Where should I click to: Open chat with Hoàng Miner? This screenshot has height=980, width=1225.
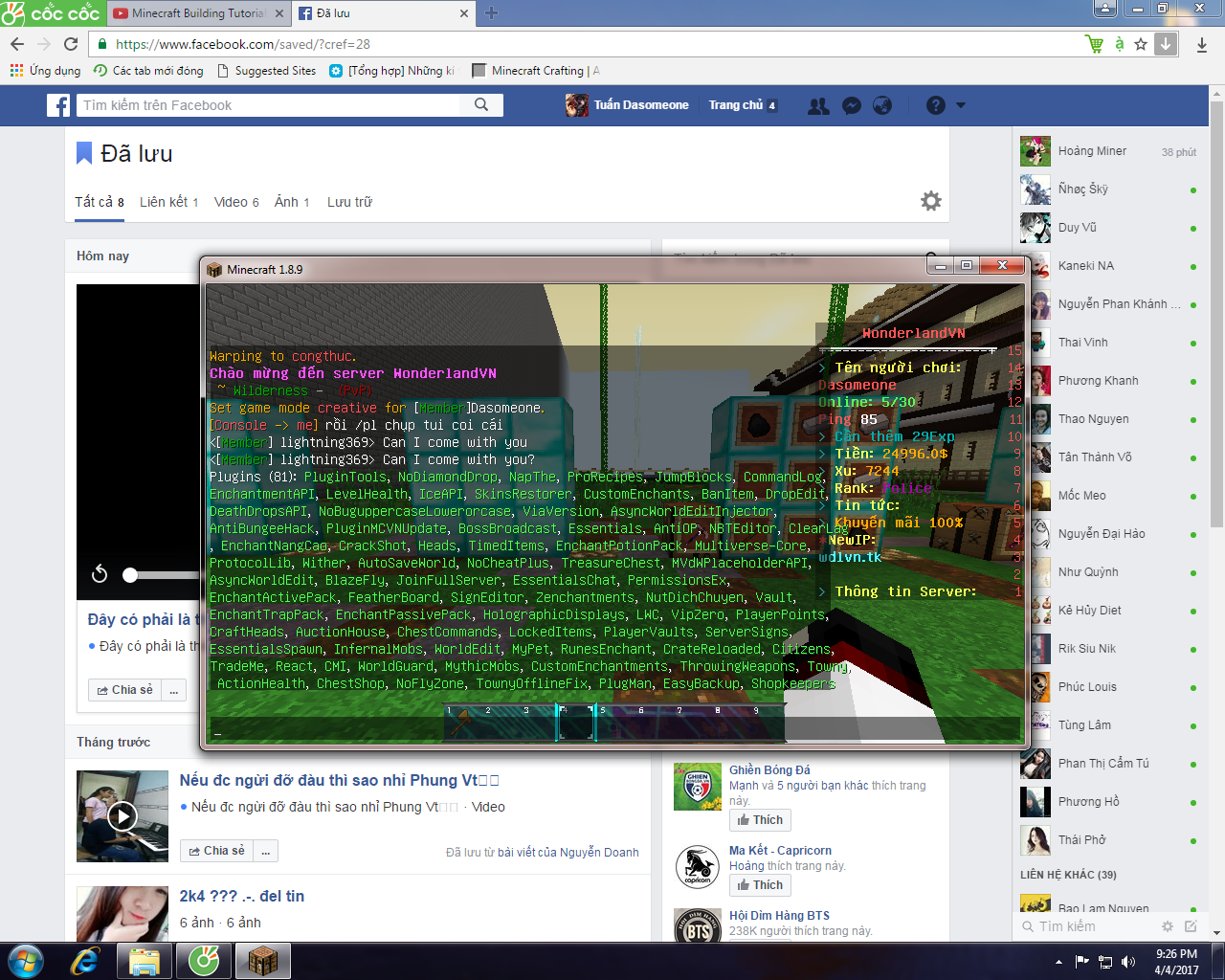coord(1108,151)
